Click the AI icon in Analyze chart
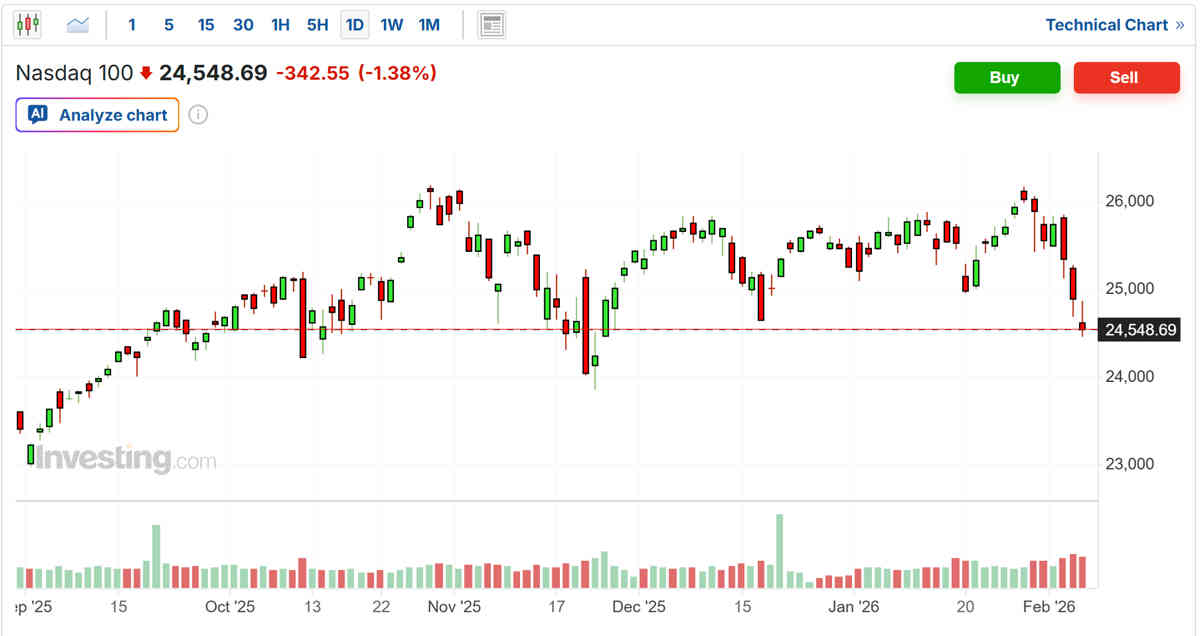Image resolution: width=1200 pixels, height=636 pixels. pyautogui.click(x=38, y=115)
